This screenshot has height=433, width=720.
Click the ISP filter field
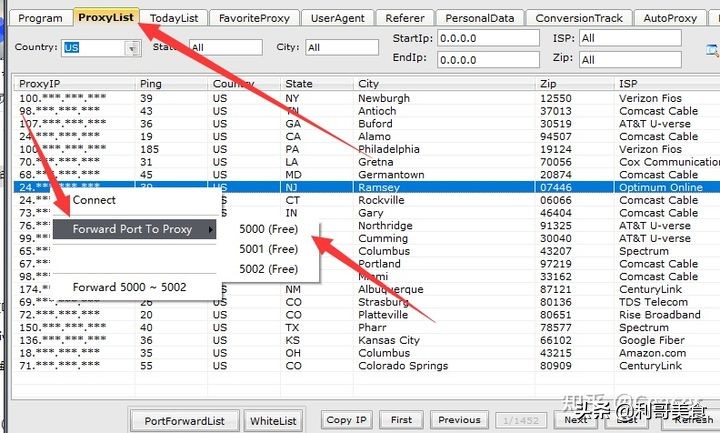point(630,38)
